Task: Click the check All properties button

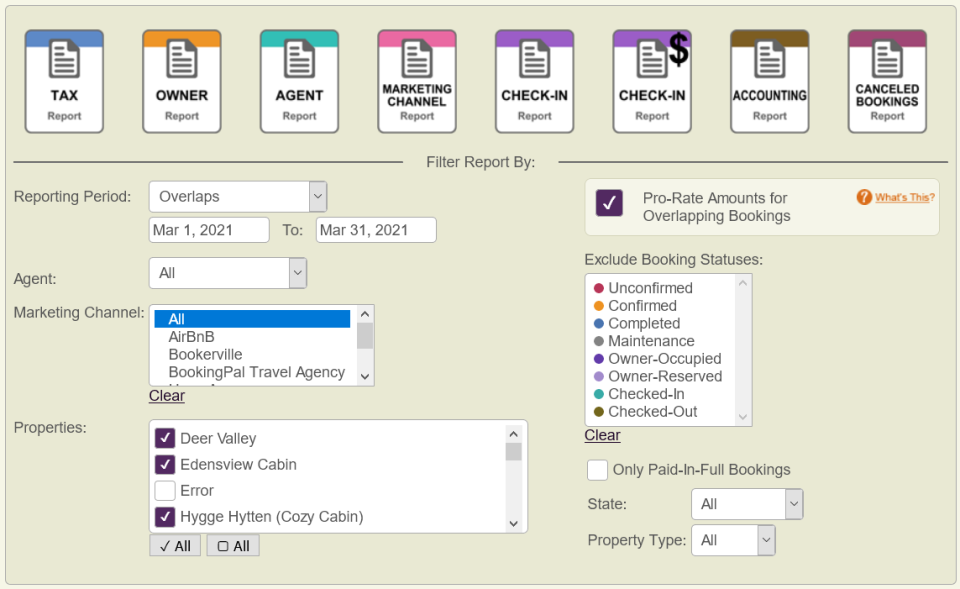Action: [175, 546]
